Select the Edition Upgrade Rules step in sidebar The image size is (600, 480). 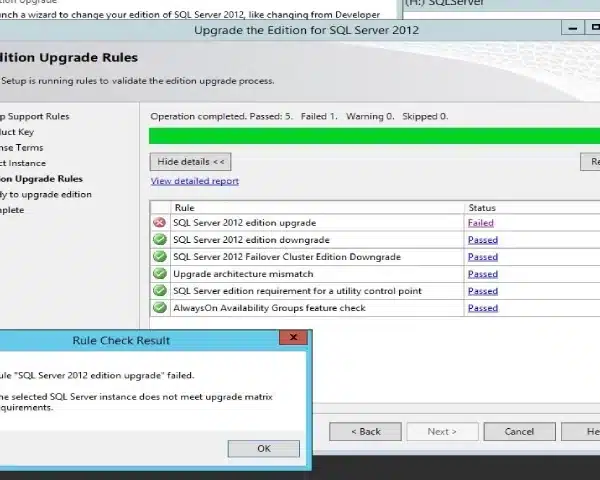(x=42, y=179)
